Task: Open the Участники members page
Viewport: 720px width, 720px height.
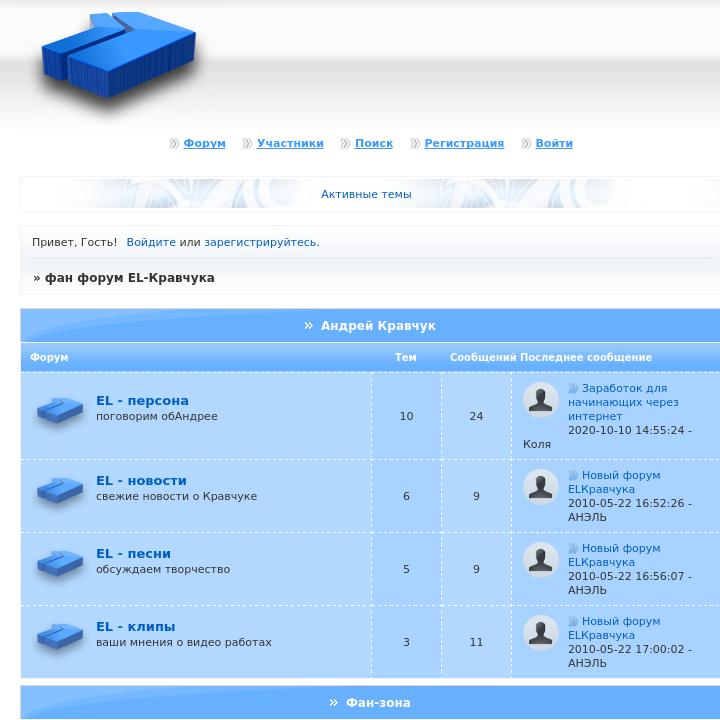Action: (x=290, y=143)
